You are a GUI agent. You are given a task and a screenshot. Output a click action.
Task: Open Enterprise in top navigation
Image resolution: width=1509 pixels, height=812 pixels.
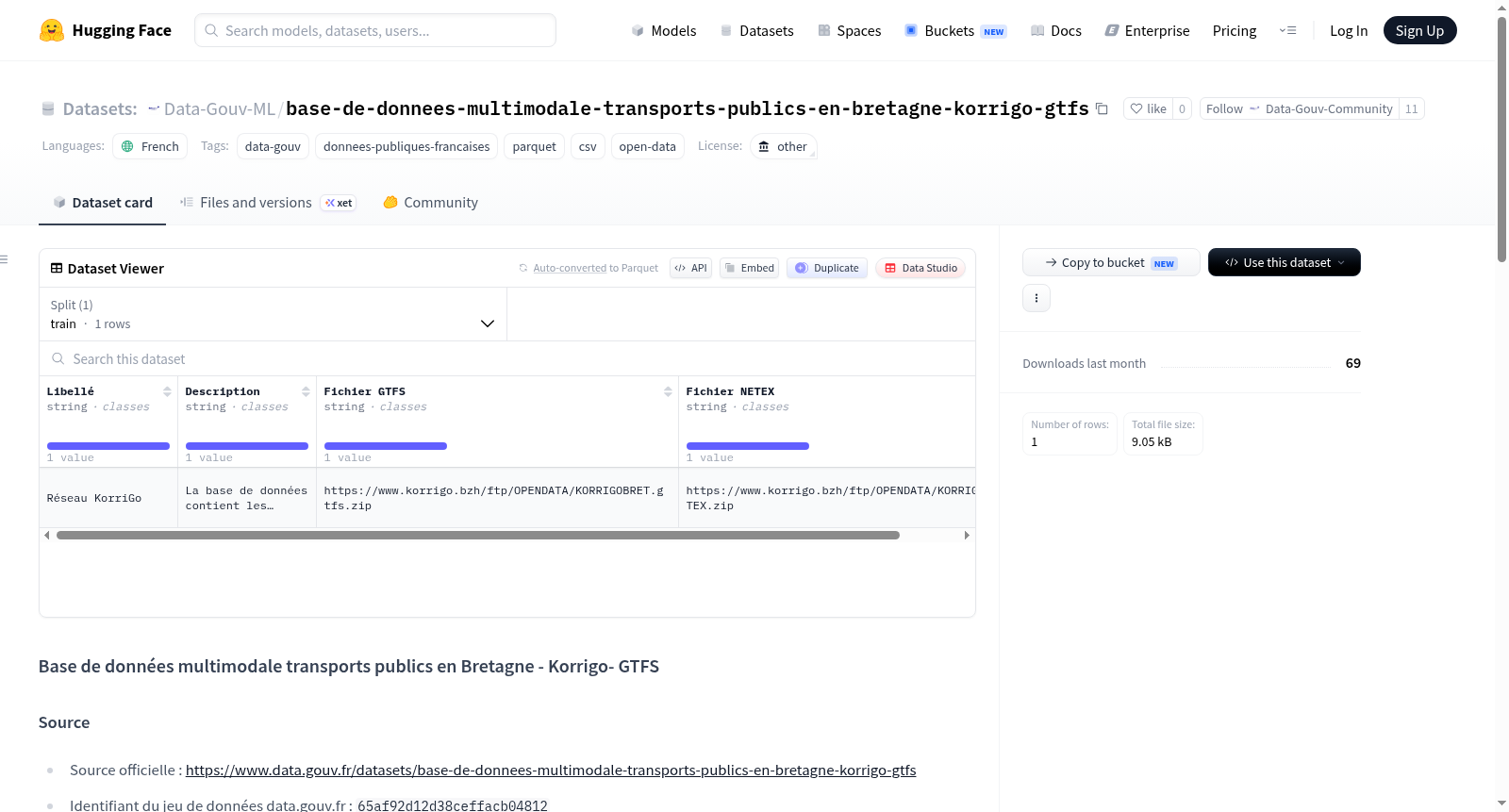(x=1147, y=30)
